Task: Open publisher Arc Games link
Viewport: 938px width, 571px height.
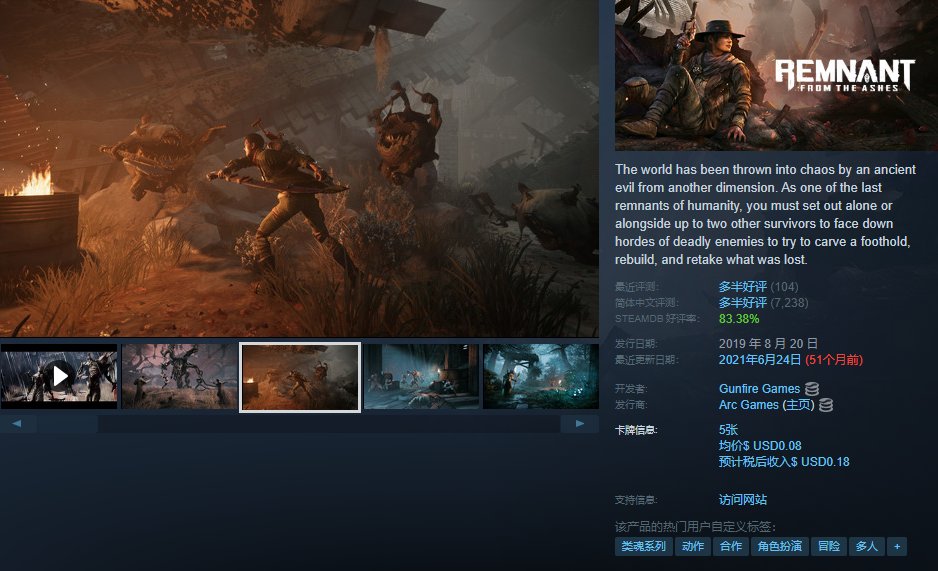Action: [x=748, y=405]
